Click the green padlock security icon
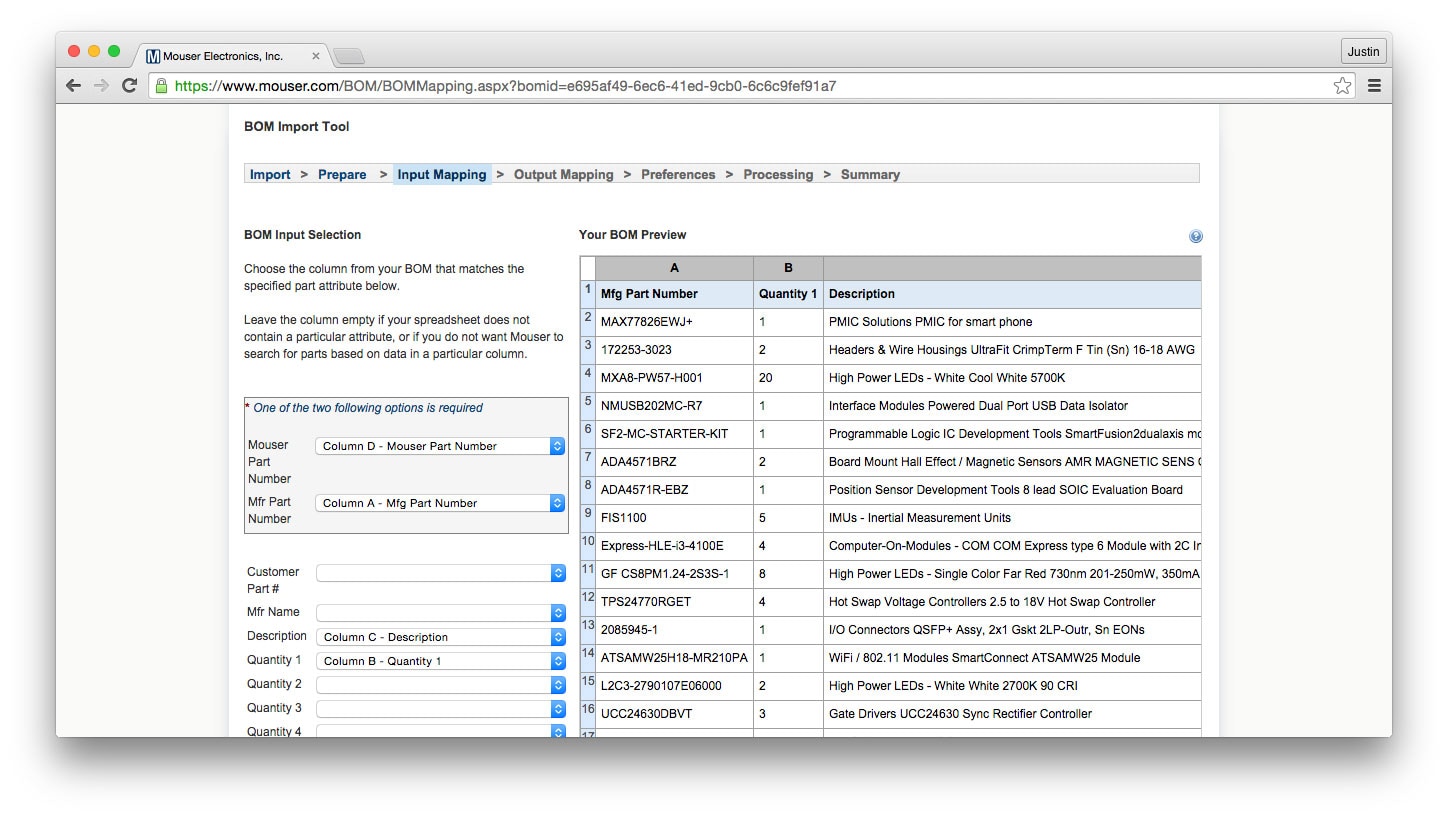This screenshot has height=817, width=1448. click(x=161, y=86)
